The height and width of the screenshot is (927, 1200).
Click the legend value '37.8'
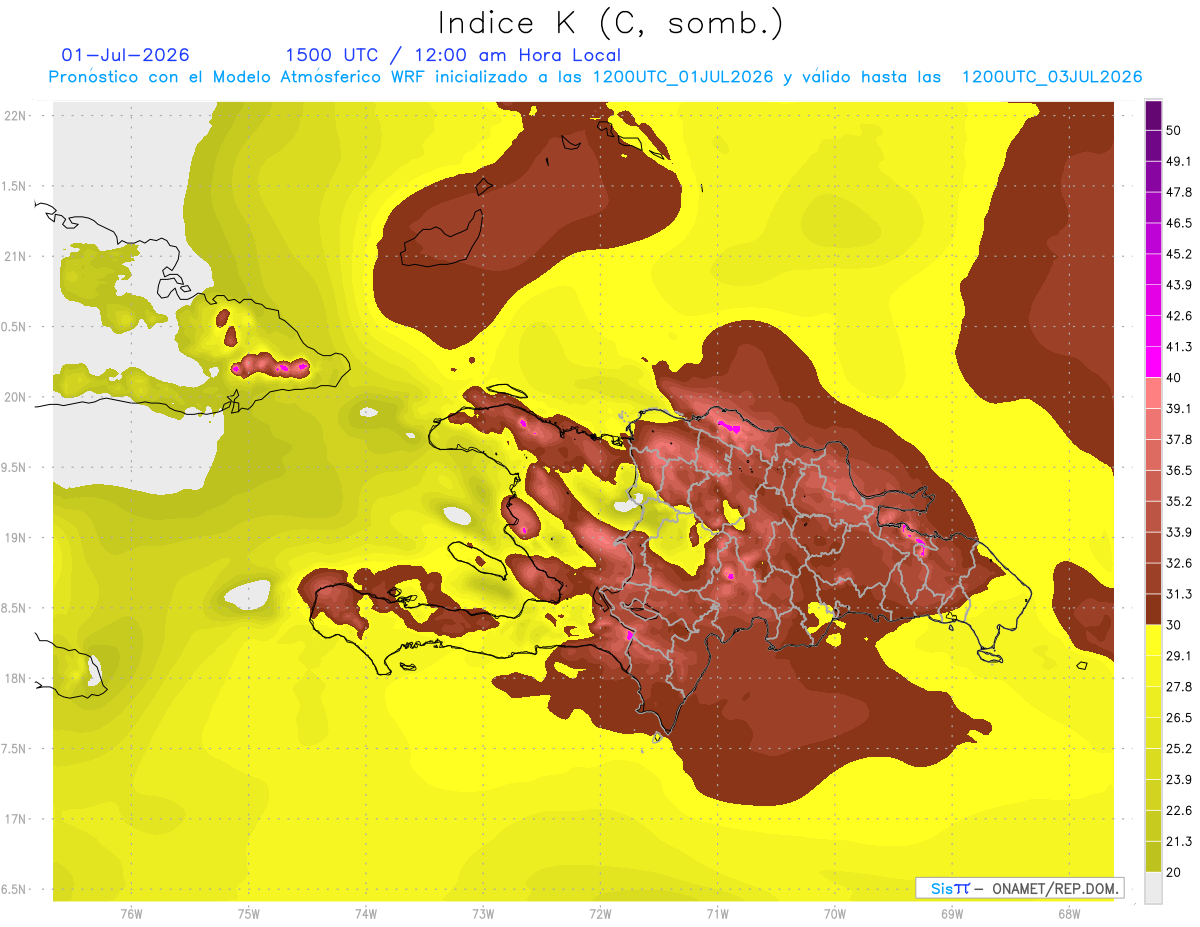coord(1179,439)
